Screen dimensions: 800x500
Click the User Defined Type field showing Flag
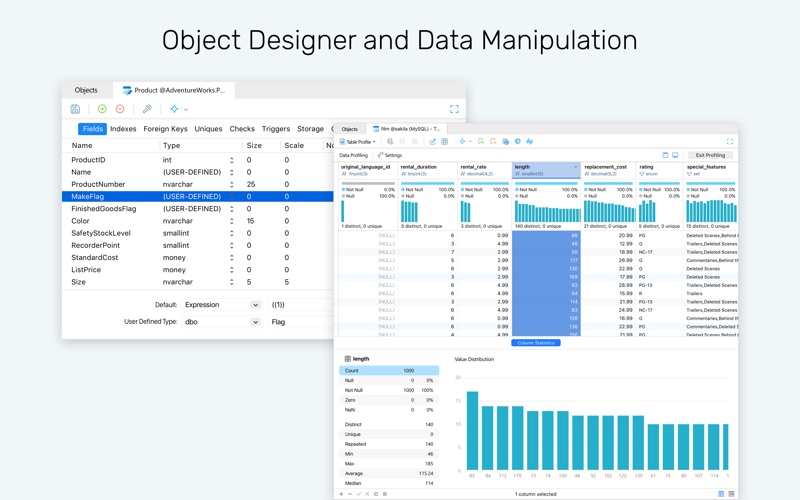[301, 322]
